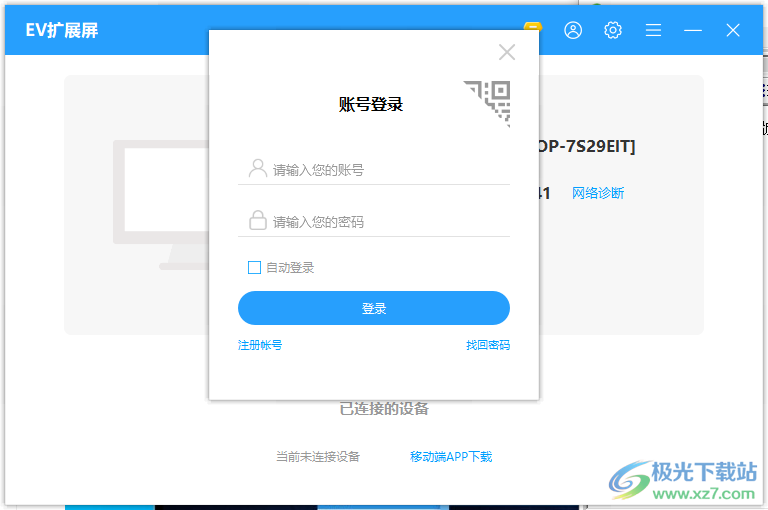Viewport: 768px width, 510px height.
Task: Enable the 自动登录 checkbox
Action: (254, 267)
